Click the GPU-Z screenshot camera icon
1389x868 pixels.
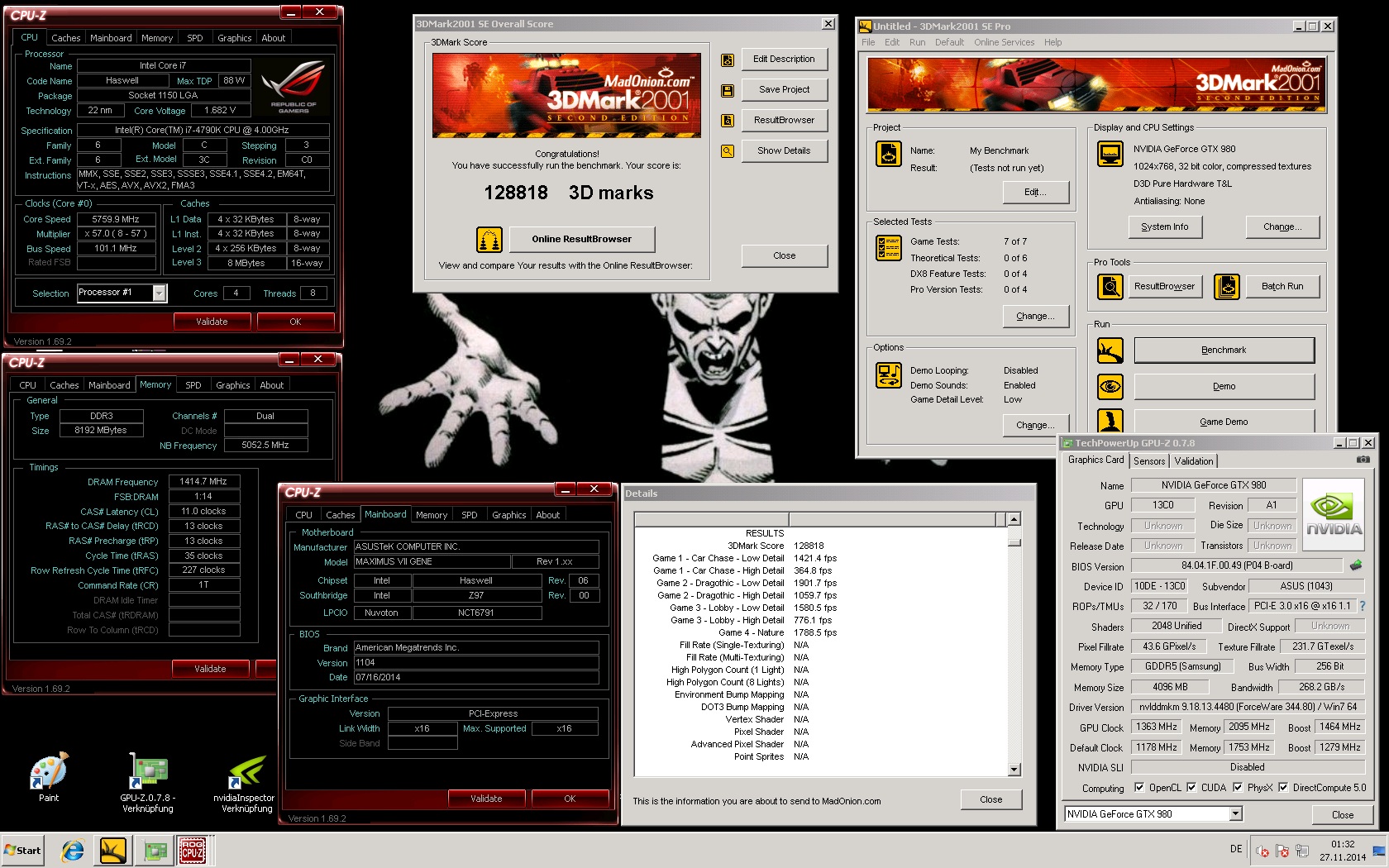click(x=1363, y=460)
